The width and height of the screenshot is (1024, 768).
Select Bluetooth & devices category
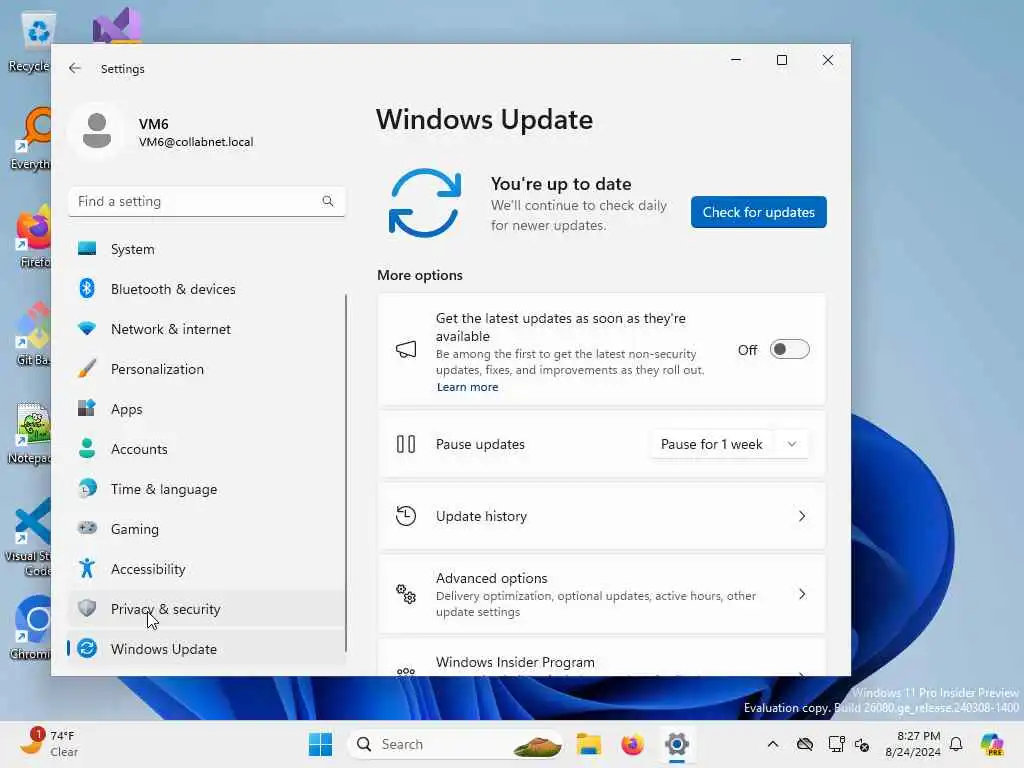click(206, 289)
